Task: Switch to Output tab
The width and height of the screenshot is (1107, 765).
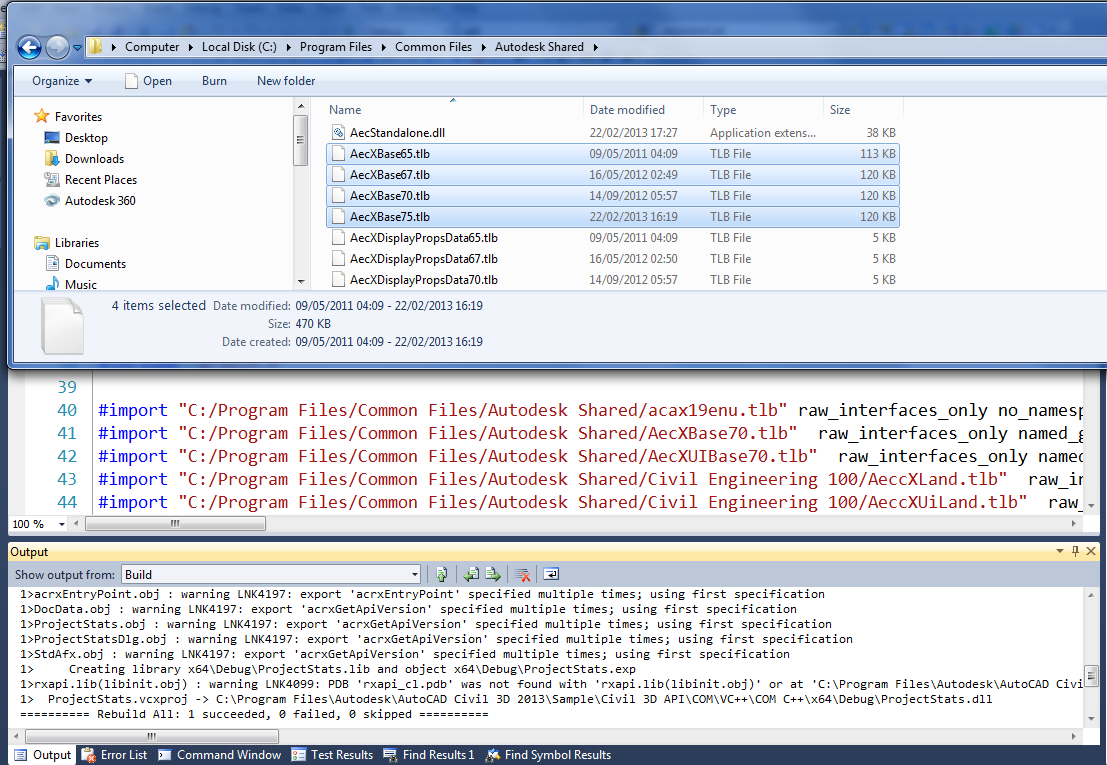Action: (x=42, y=755)
